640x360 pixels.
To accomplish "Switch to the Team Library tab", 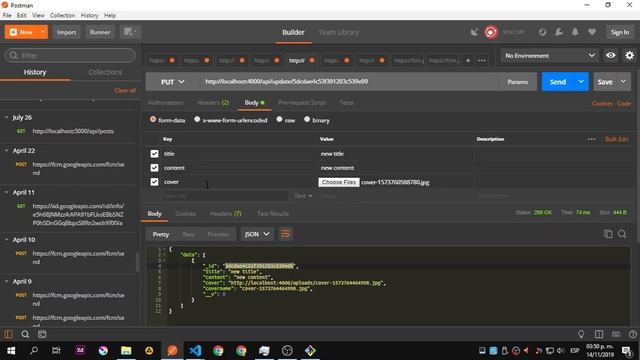I will coord(338,32).
